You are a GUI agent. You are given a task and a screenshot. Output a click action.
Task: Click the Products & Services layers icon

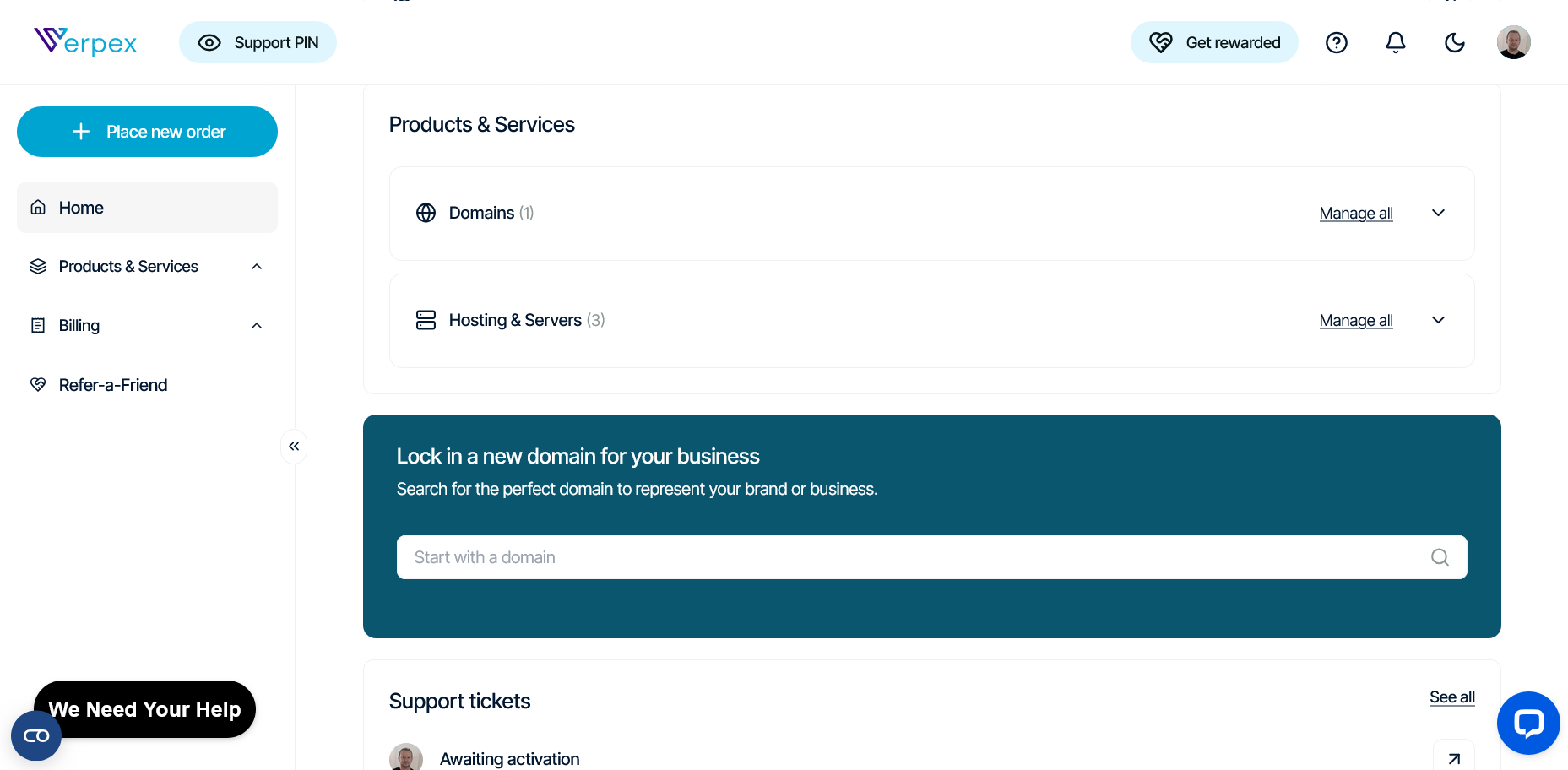[x=38, y=267]
